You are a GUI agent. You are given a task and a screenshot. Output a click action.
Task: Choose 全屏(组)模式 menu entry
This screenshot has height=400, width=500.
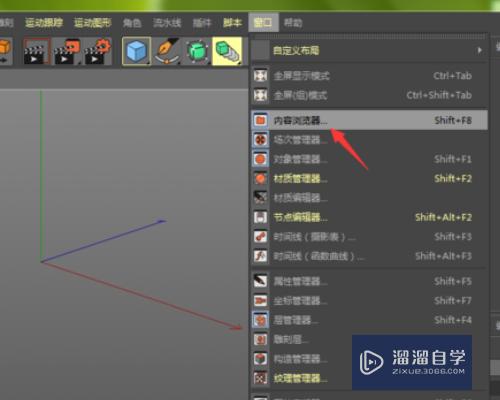point(369,95)
